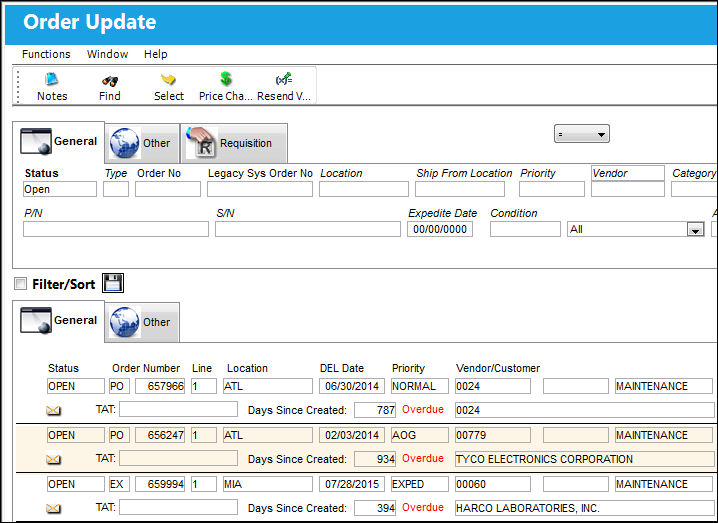Select order number 657966 cell
Image resolution: width=718 pixels, height=523 pixels.
coord(160,386)
